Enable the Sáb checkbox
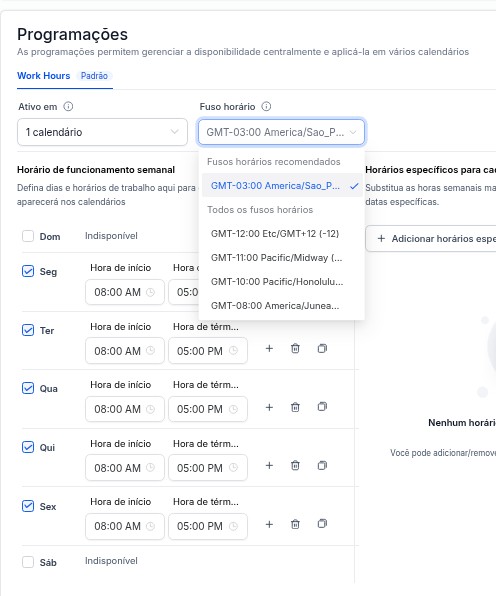 28,562
